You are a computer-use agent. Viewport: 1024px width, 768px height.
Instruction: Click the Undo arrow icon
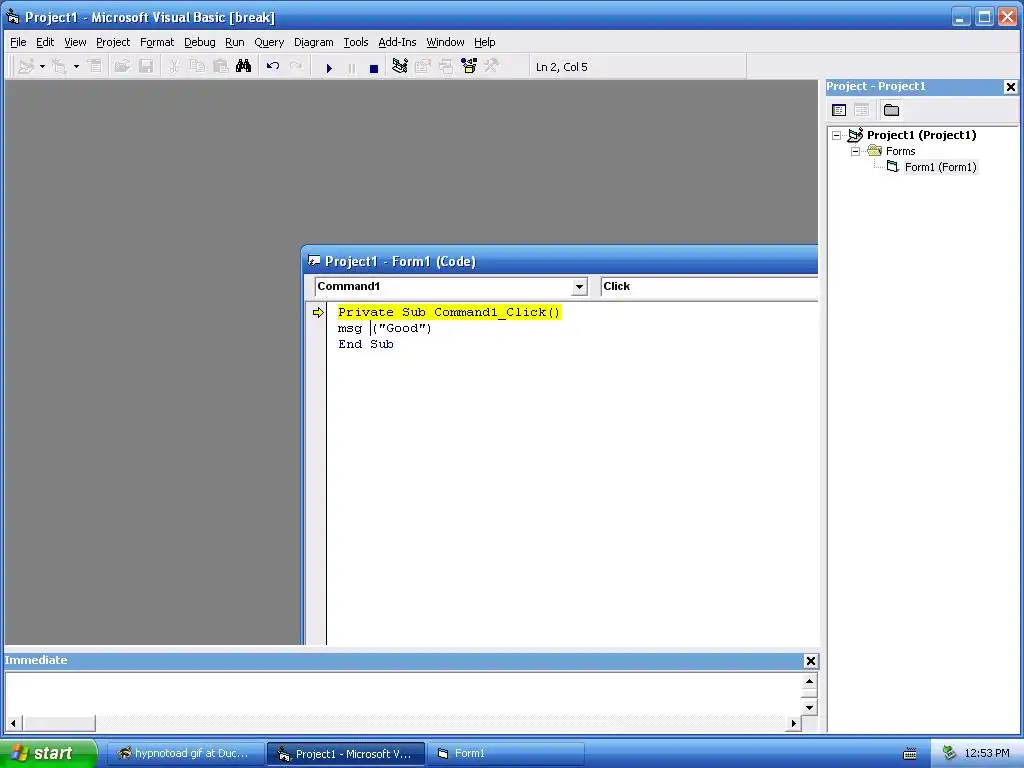[x=273, y=67]
